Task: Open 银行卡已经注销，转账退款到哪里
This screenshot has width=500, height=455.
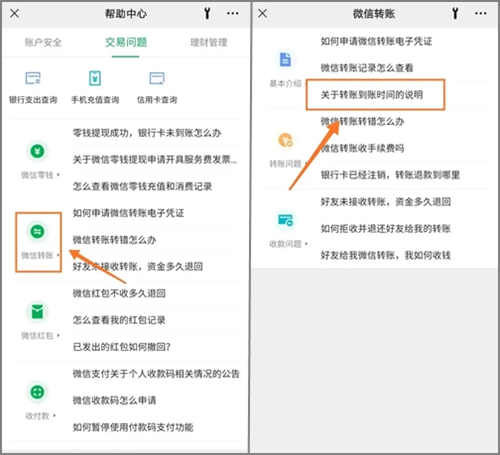Action: 390,175
